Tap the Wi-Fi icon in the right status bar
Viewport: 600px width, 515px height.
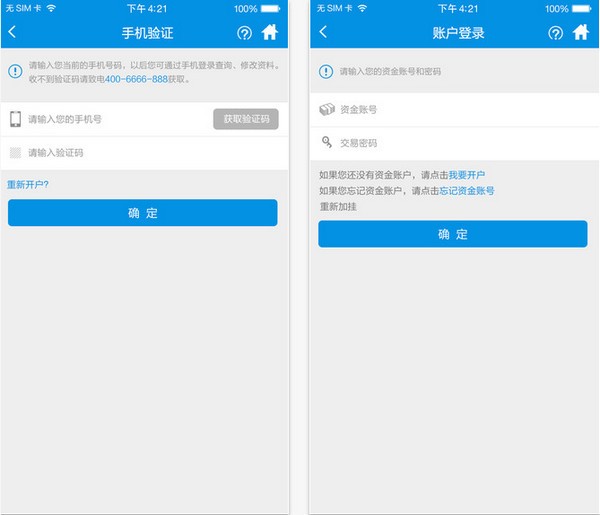pos(362,8)
